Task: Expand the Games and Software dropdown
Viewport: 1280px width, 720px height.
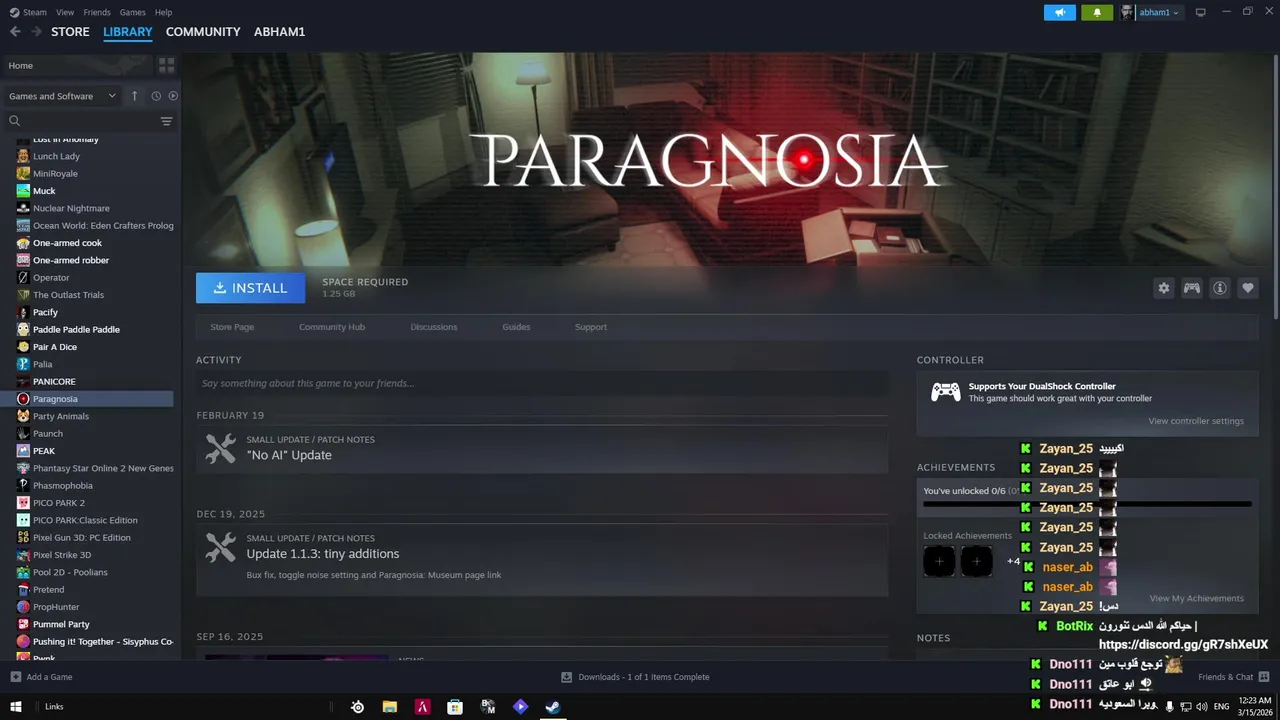Action: click(62, 96)
